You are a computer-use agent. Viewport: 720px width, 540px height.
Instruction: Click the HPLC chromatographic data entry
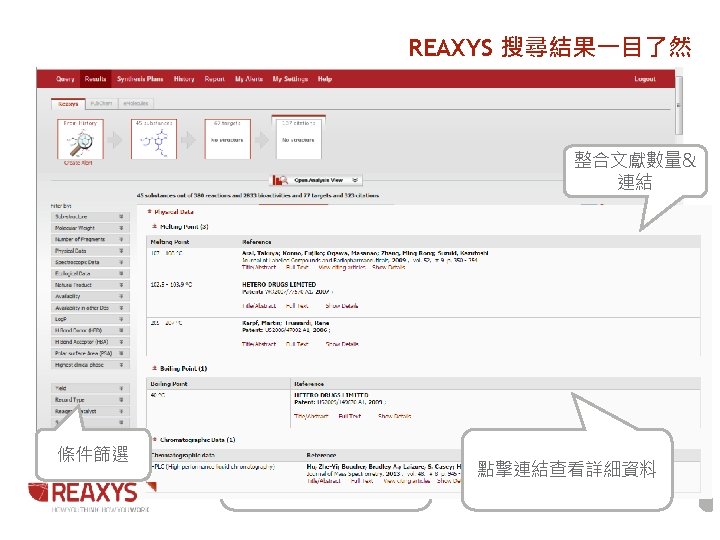pyautogui.click(x=213, y=467)
